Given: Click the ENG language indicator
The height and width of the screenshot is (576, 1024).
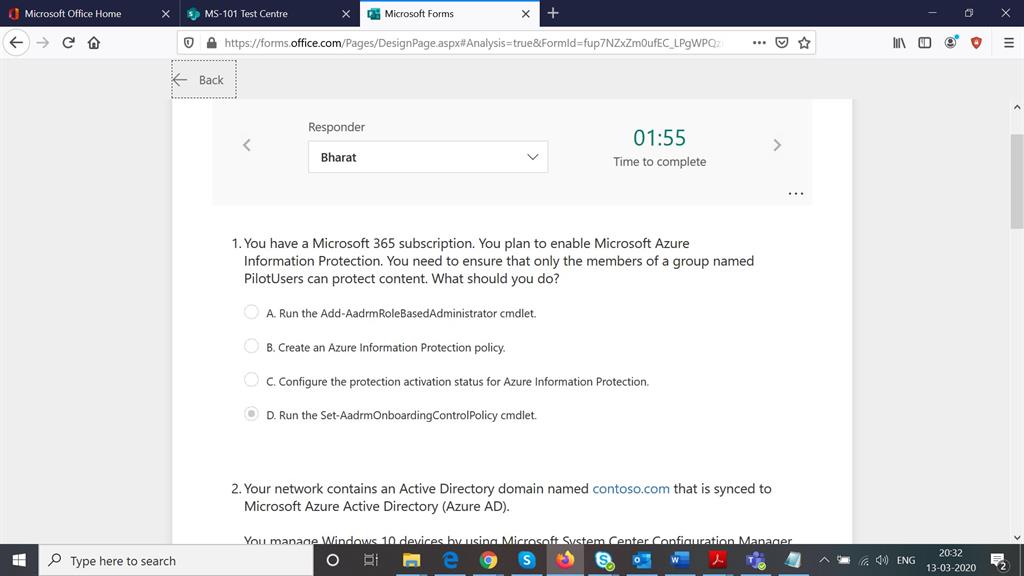Looking at the screenshot, I should [x=906, y=560].
